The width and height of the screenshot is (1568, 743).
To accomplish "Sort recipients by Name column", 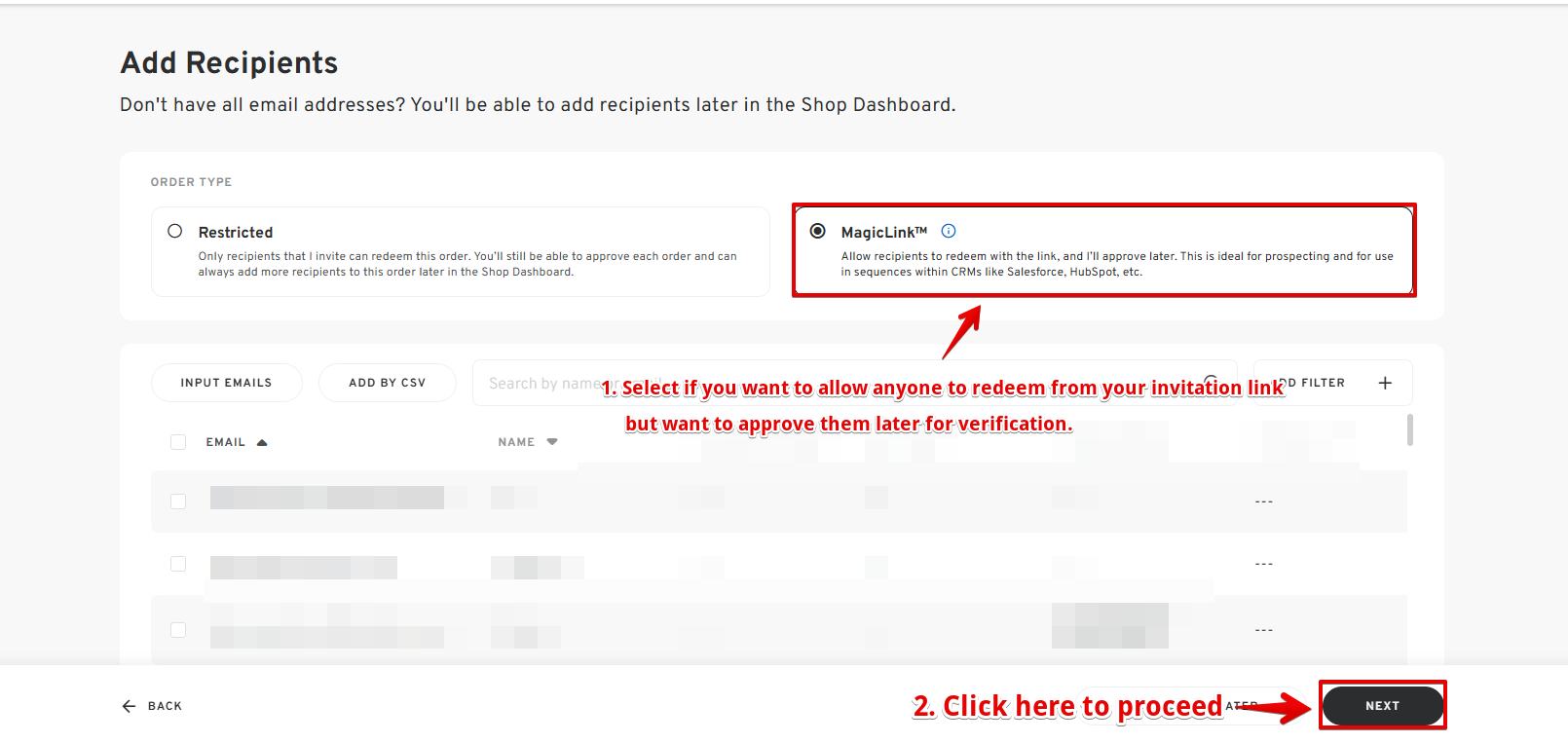I will click(x=516, y=442).
